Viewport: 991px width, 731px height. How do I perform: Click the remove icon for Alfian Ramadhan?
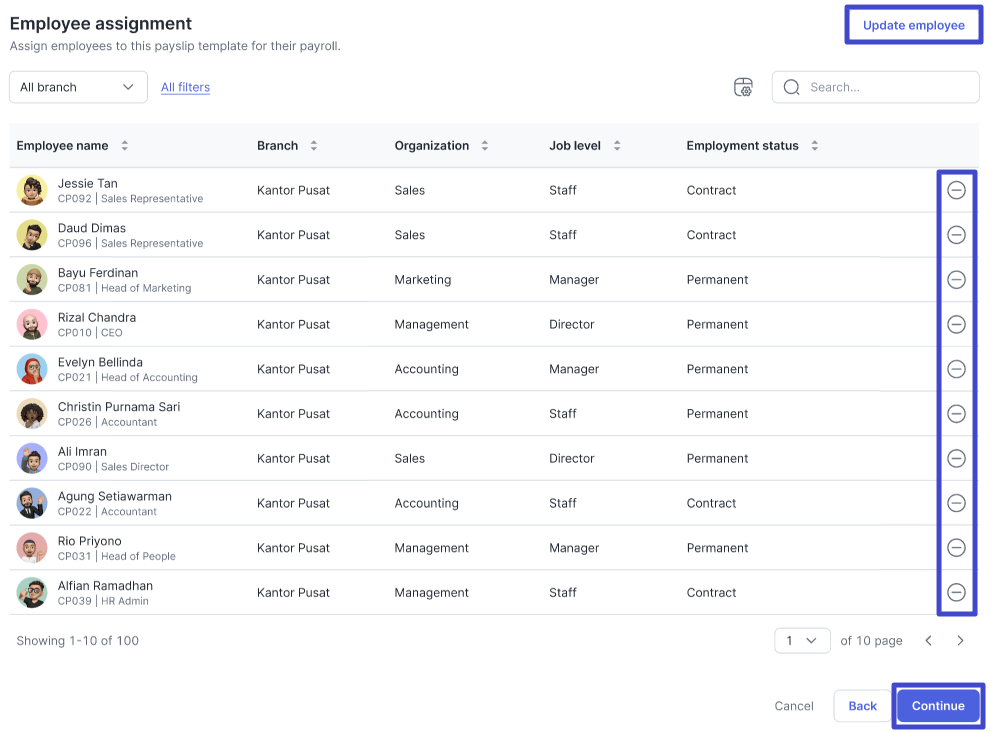tap(956, 592)
